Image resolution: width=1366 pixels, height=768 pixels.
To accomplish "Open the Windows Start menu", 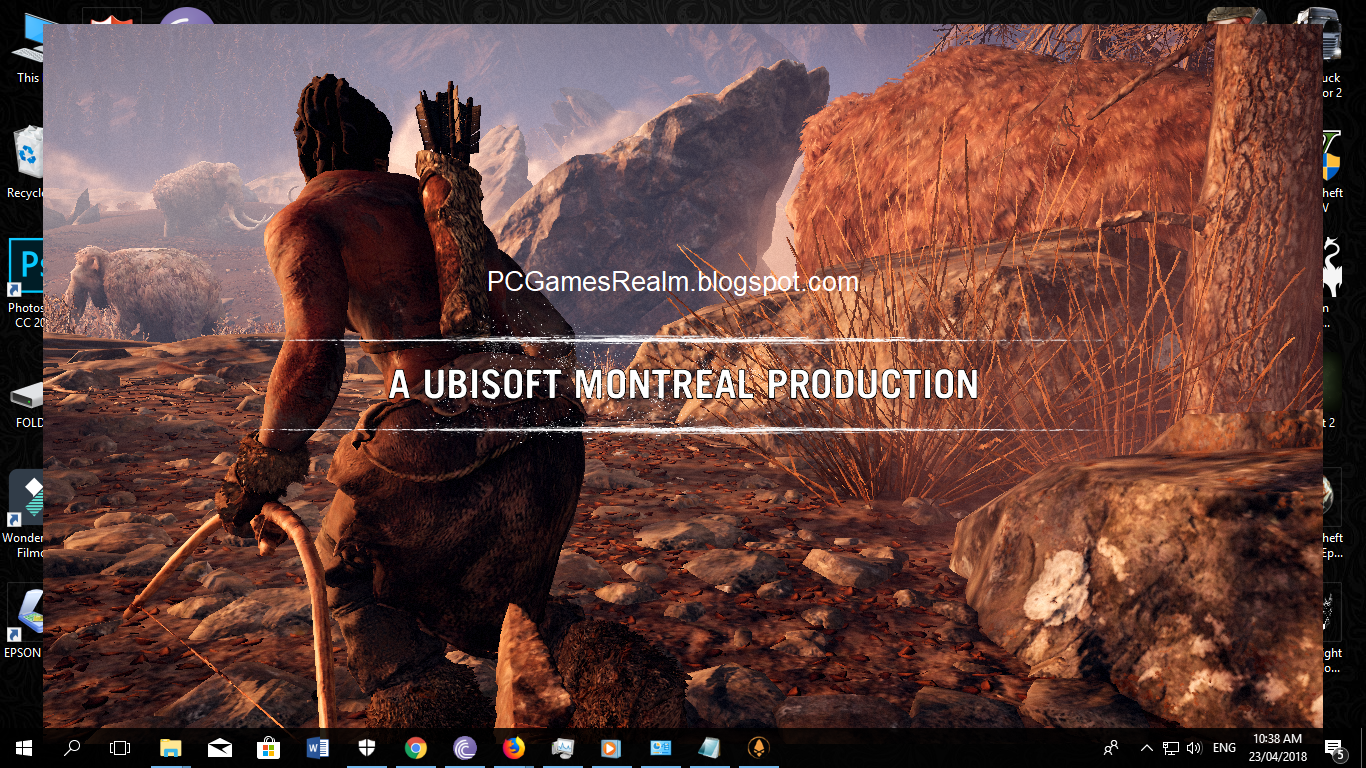I will [x=23, y=747].
